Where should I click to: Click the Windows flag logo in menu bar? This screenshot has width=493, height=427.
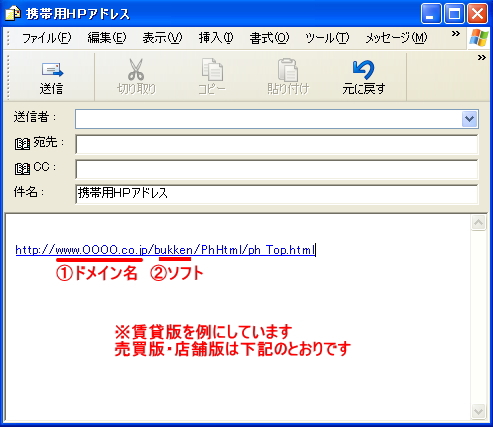tap(479, 38)
